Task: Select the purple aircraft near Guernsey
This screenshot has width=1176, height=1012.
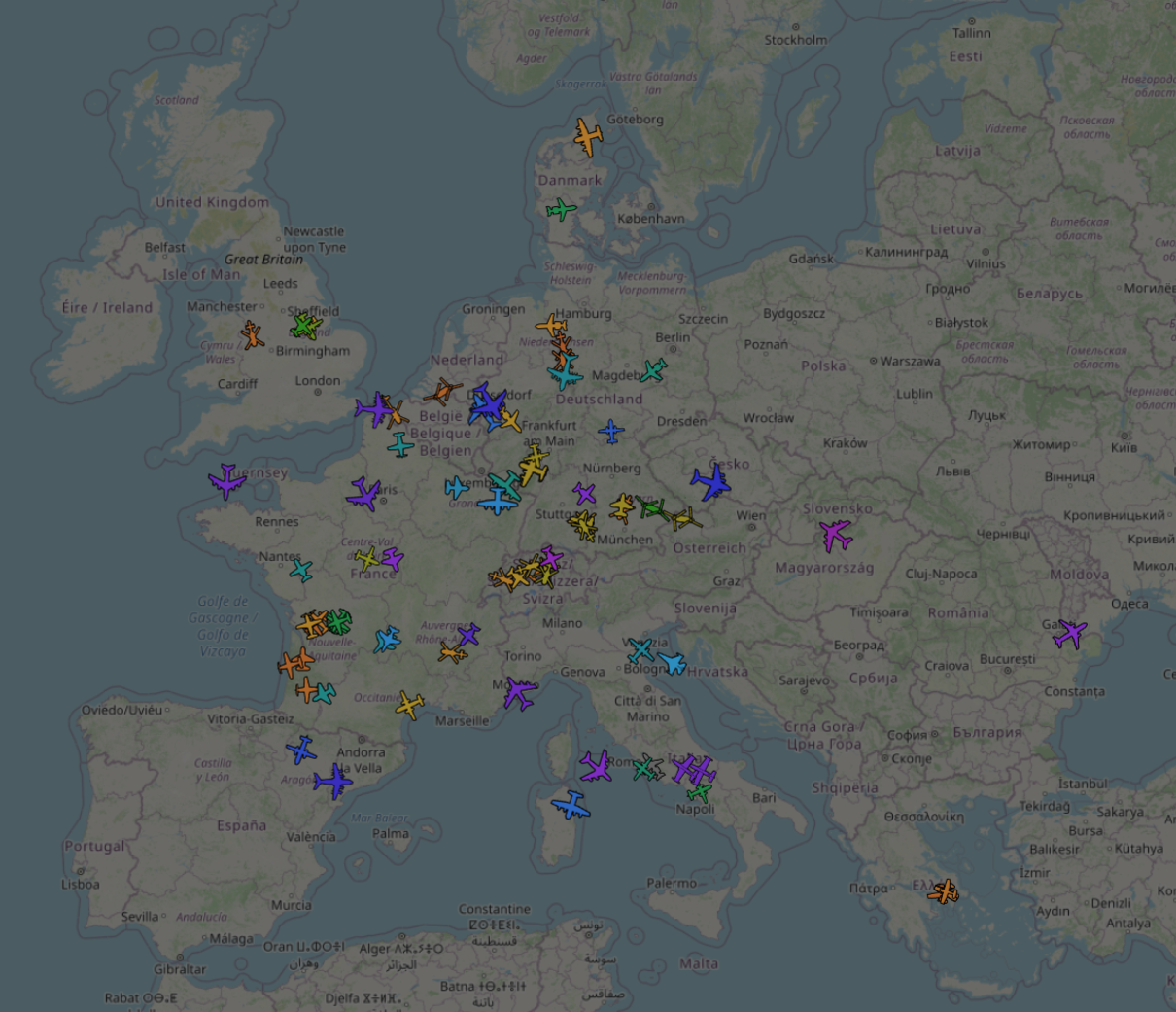Action: point(226,481)
